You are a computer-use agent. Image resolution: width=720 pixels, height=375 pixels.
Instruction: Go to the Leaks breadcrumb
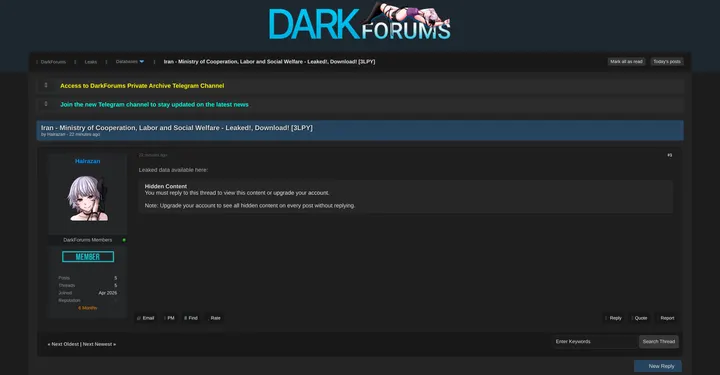tap(91, 62)
